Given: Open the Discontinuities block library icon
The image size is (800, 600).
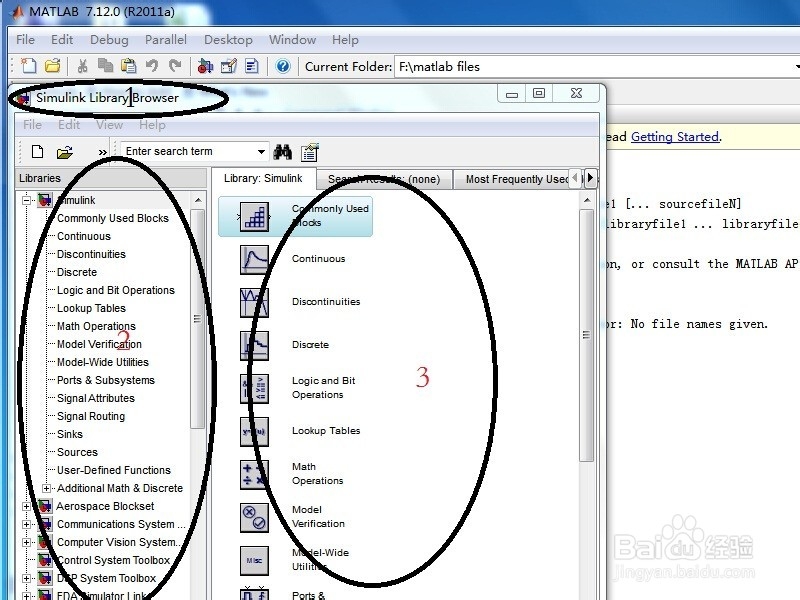Looking at the screenshot, I should point(254,302).
